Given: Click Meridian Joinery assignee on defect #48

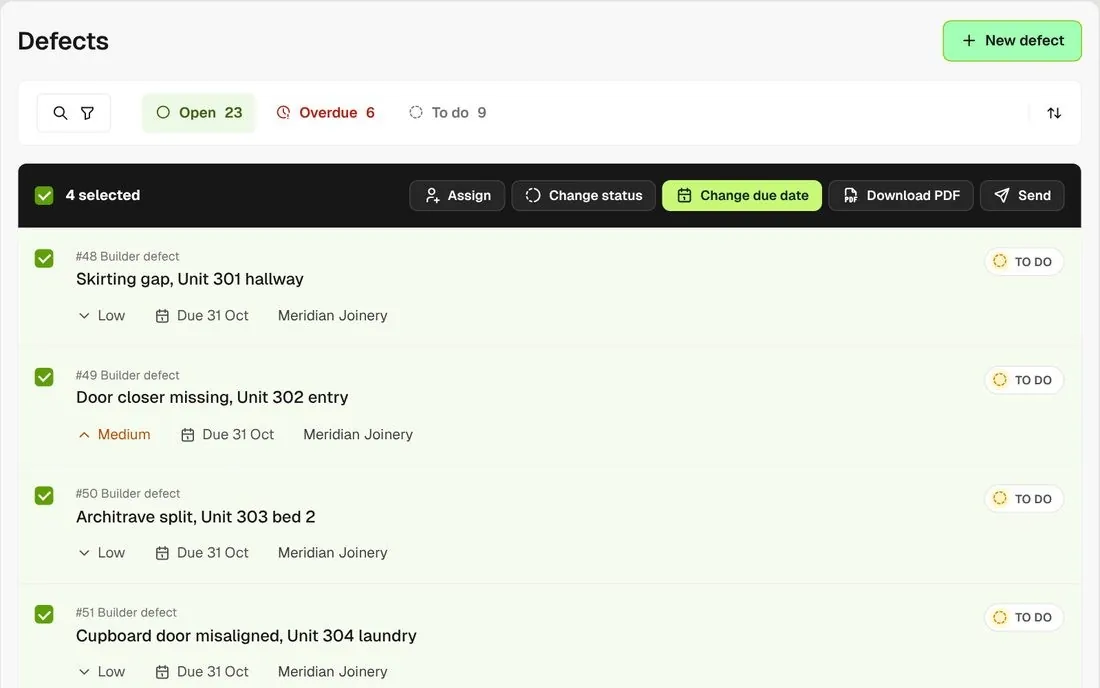Looking at the screenshot, I should click(333, 316).
